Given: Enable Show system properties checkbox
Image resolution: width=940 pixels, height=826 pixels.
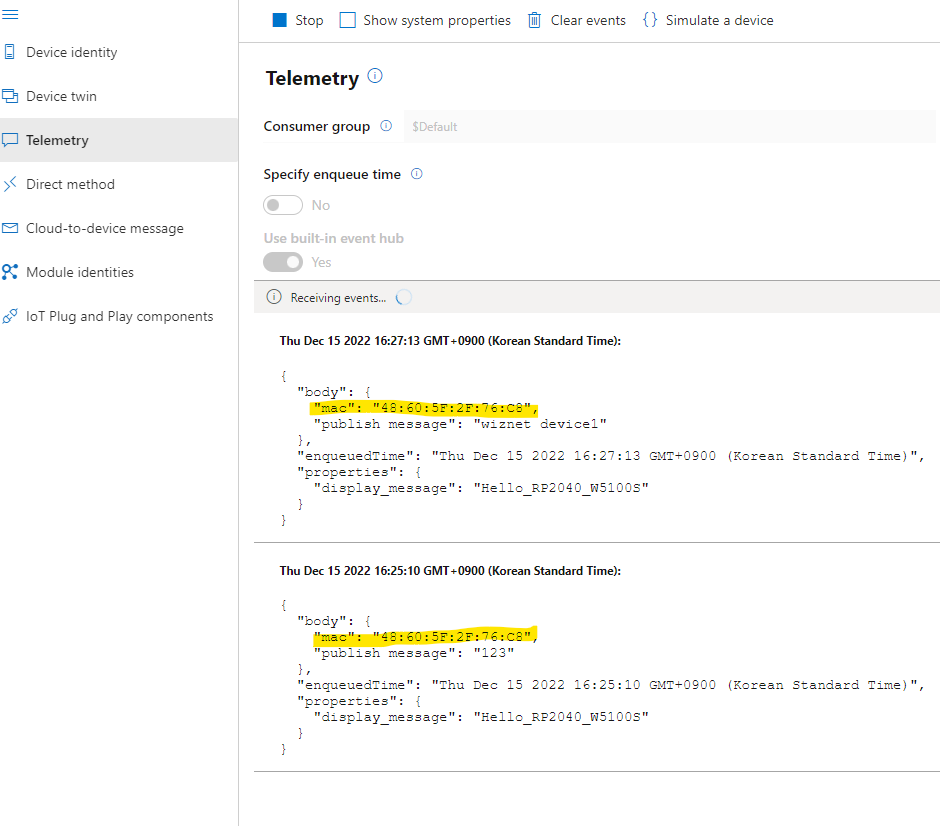Looking at the screenshot, I should 348,20.
